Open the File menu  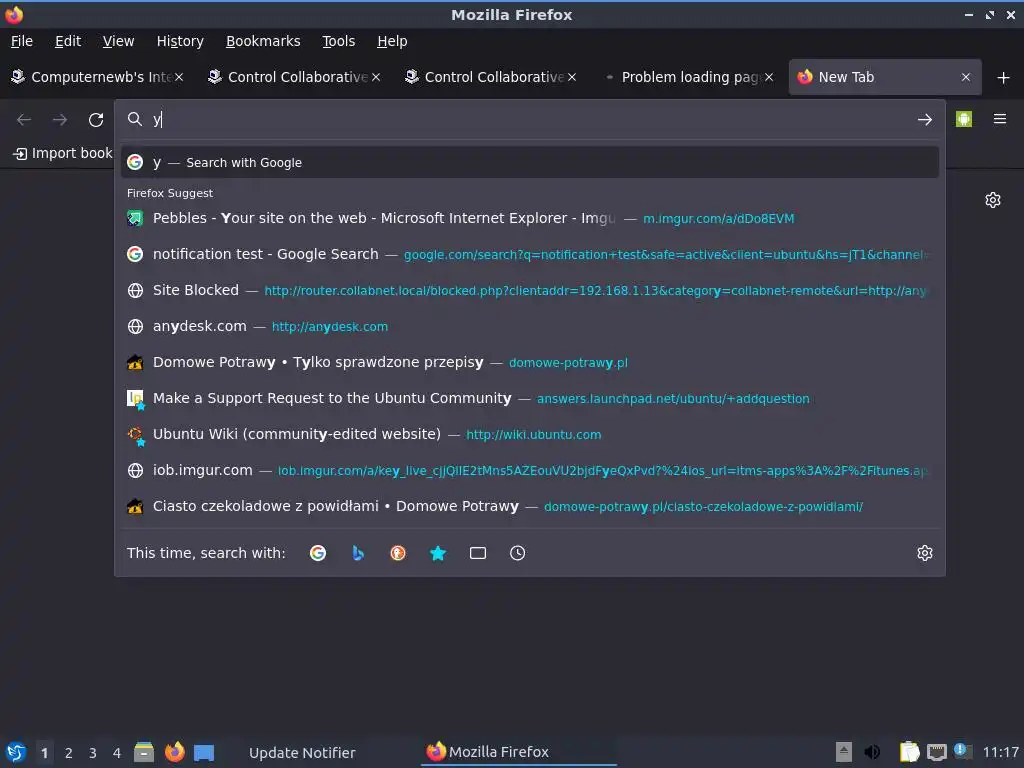(22, 41)
